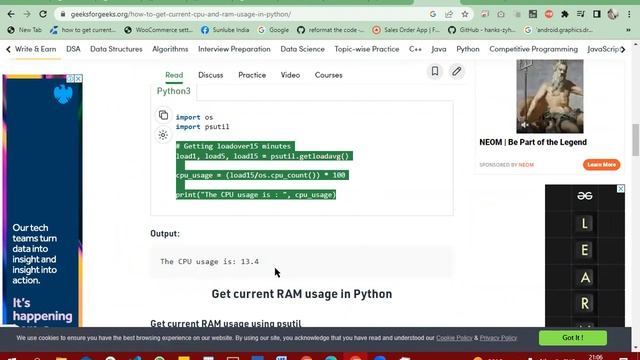The height and width of the screenshot is (360, 640).
Task: Open the Sunlube India bookmark
Action: [225, 30]
